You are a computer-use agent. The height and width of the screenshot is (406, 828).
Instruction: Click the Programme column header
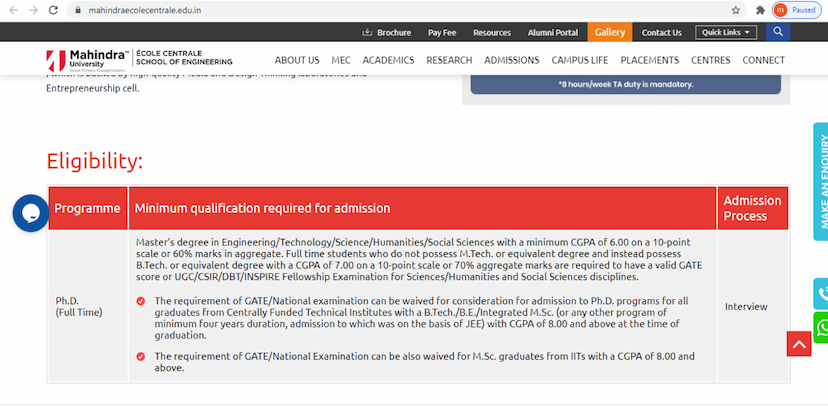click(87, 208)
